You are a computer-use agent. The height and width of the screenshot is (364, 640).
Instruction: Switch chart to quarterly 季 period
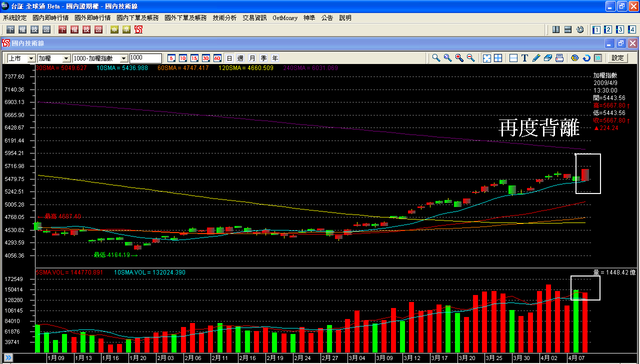(264, 58)
